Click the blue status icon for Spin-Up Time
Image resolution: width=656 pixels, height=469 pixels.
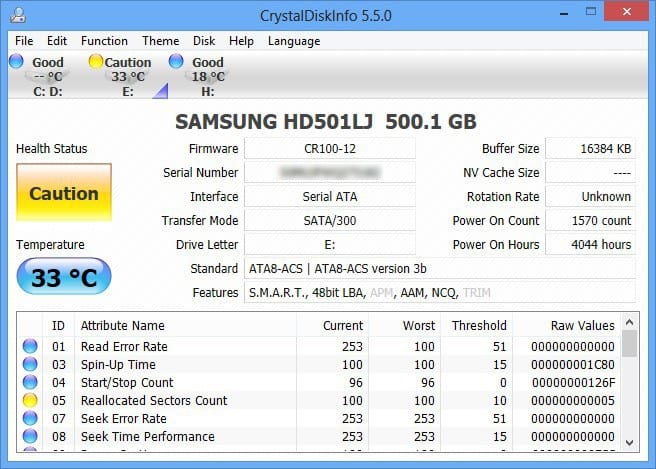point(30,365)
